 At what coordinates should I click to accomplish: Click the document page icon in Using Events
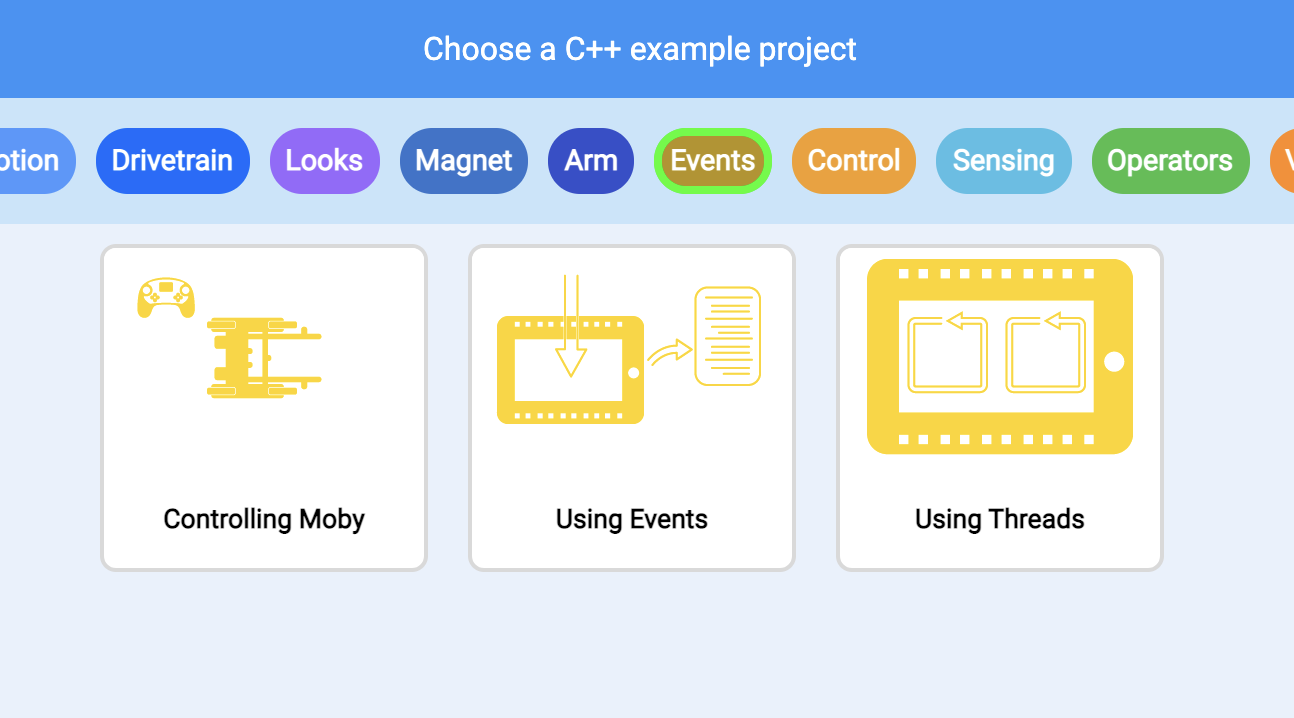point(728,336)
